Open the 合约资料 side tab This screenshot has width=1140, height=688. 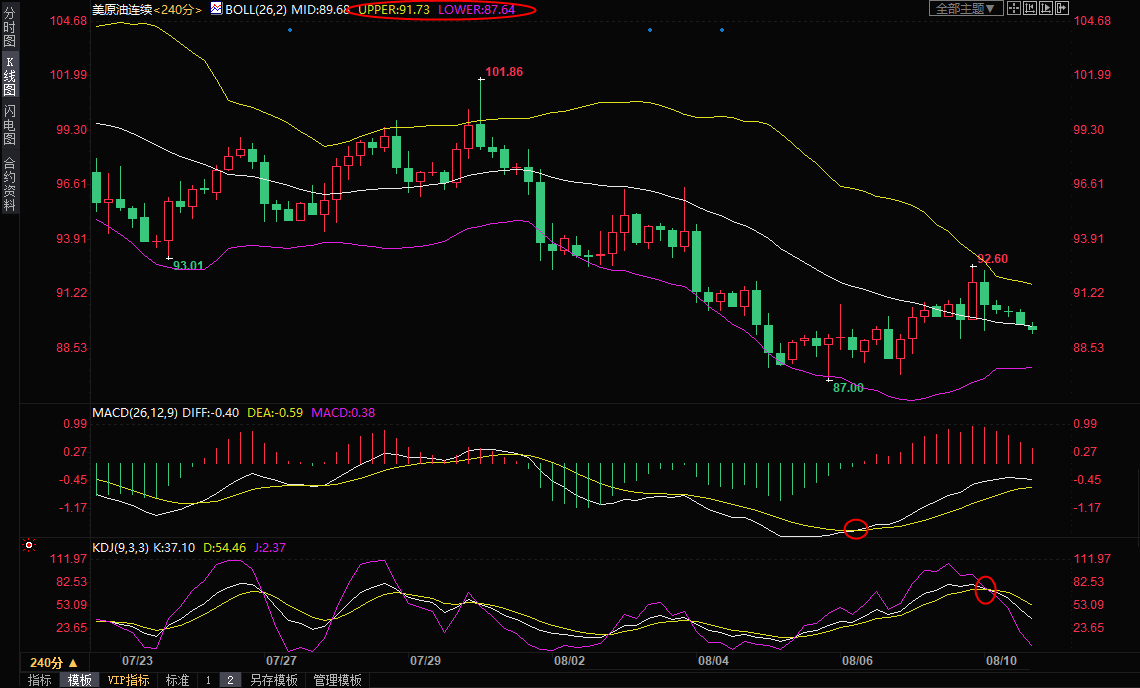click(9, 184)
